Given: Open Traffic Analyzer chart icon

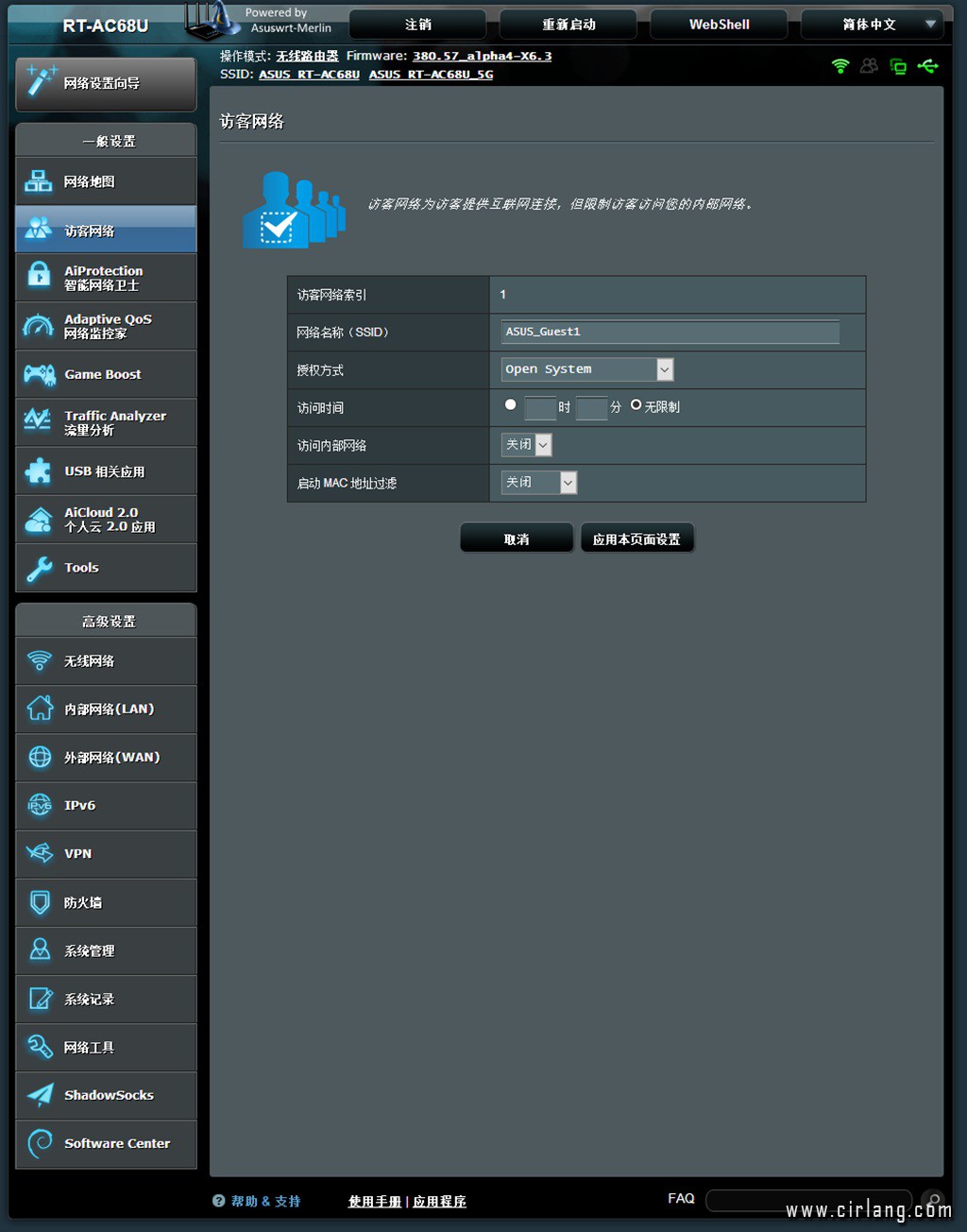Looking at the screenshot, I should click(x=39, y=419).
